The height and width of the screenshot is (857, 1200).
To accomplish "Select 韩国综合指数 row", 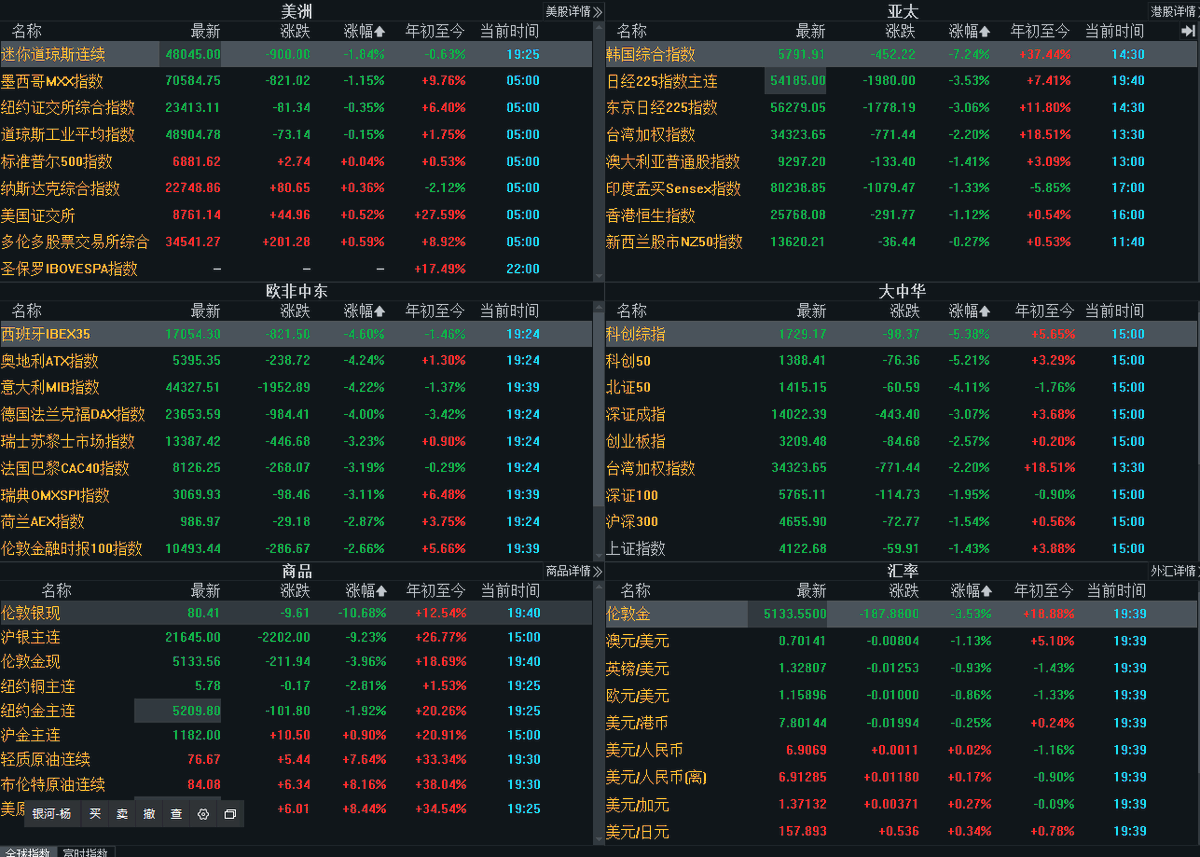I will coord(901,54).
